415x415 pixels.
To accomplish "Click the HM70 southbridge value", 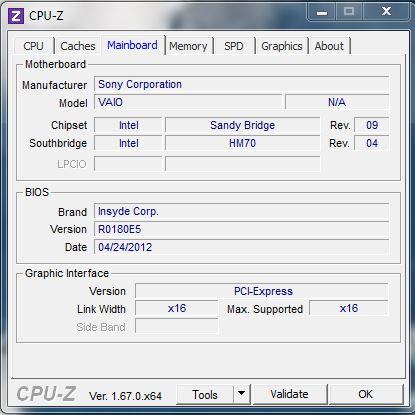I will (x=243, y=143).
